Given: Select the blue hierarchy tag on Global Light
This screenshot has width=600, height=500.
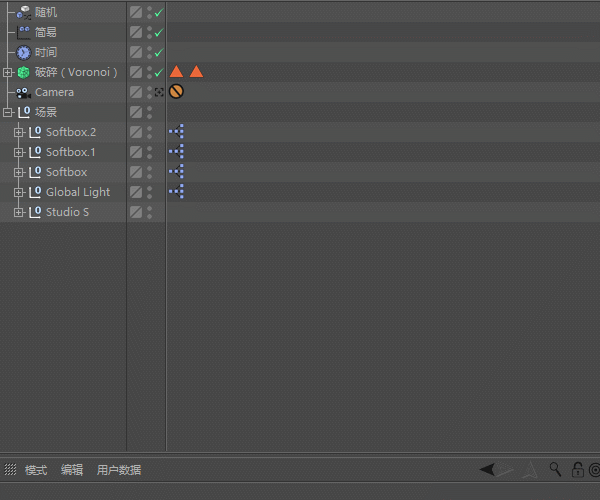Looking at the screenshot, I should tap(176, 191).
